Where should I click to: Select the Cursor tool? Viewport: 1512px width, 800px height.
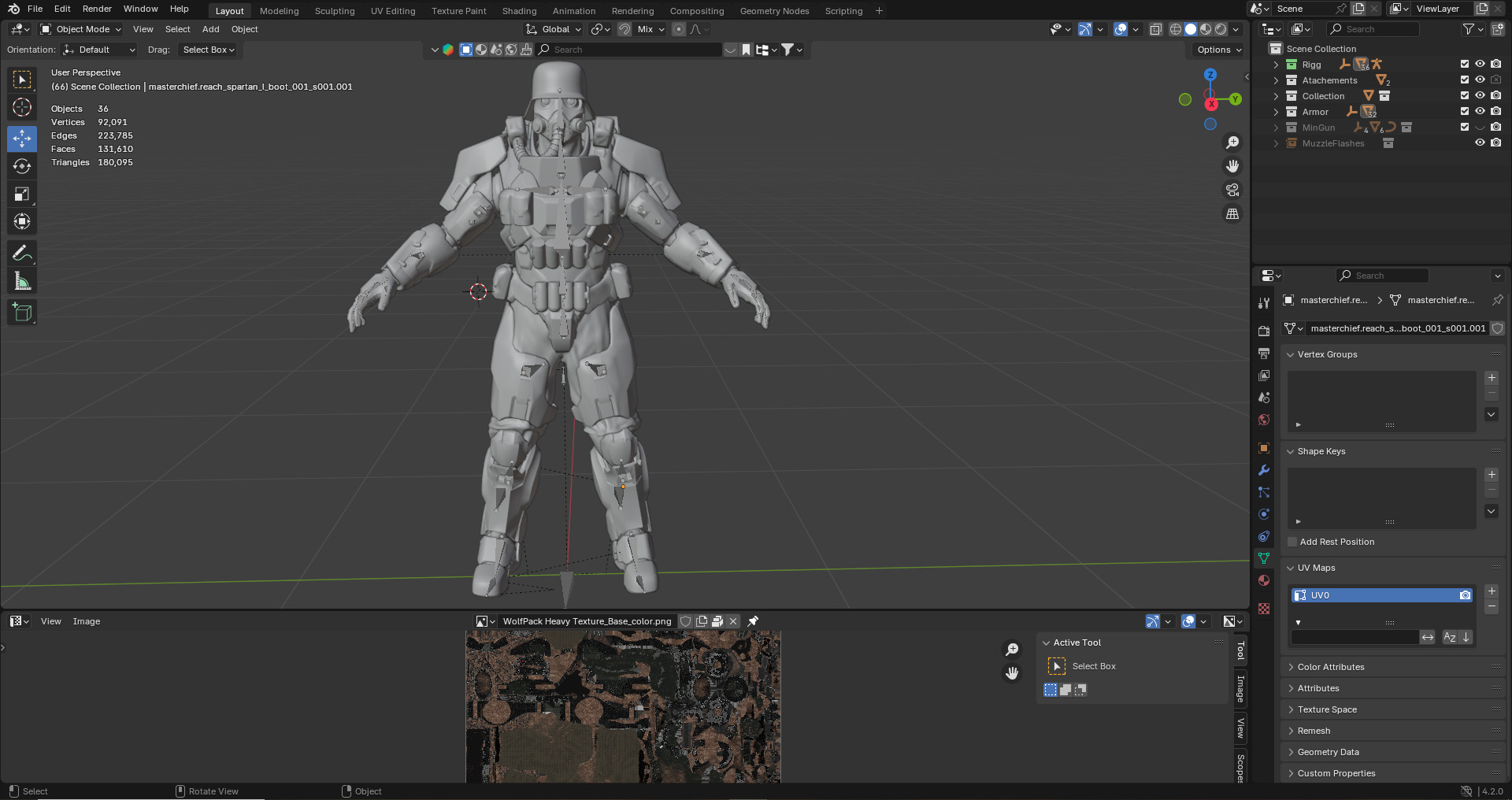tap(22, 108)
